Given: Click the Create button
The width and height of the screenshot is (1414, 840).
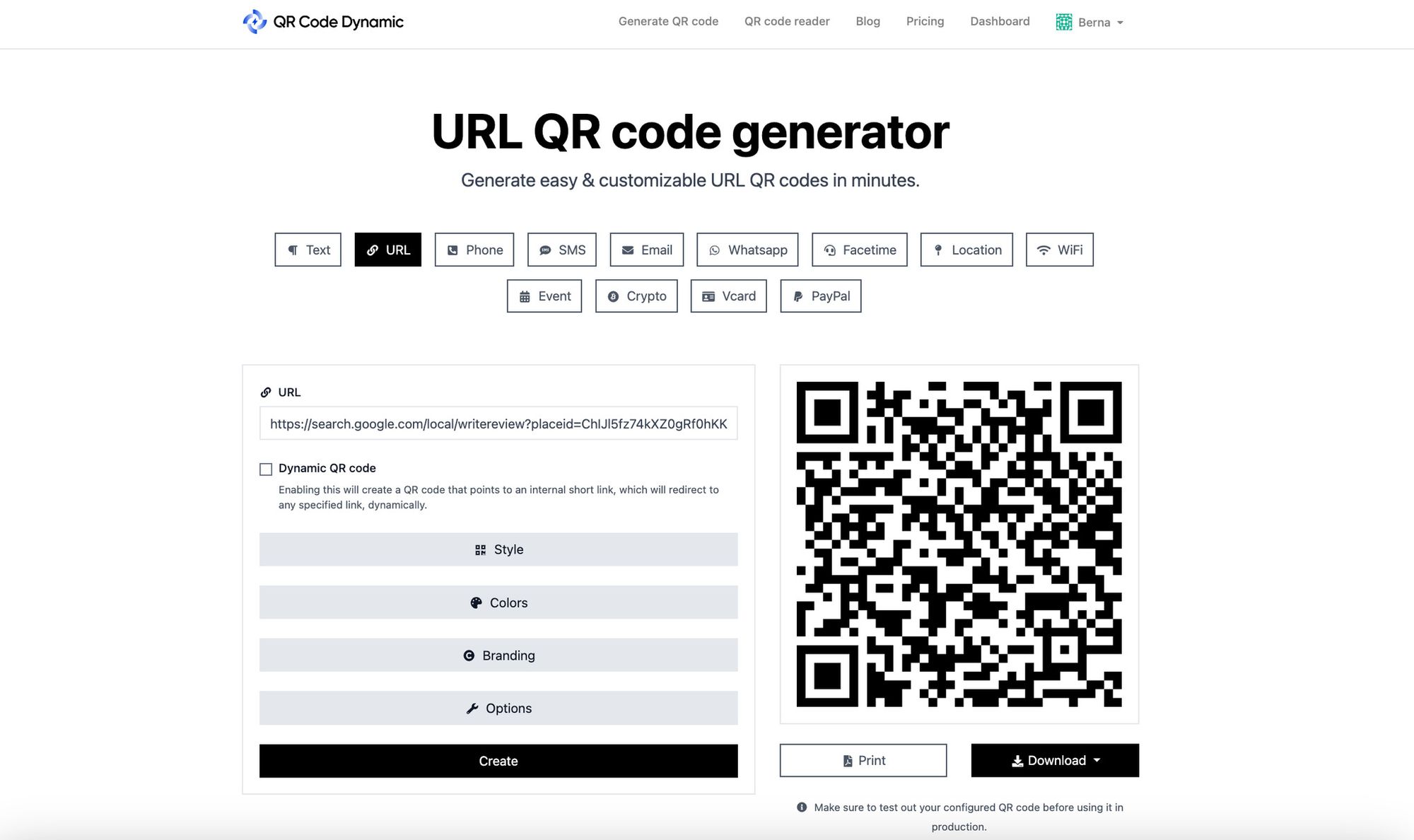Looking at the screenshot, I should coord(498,761).
